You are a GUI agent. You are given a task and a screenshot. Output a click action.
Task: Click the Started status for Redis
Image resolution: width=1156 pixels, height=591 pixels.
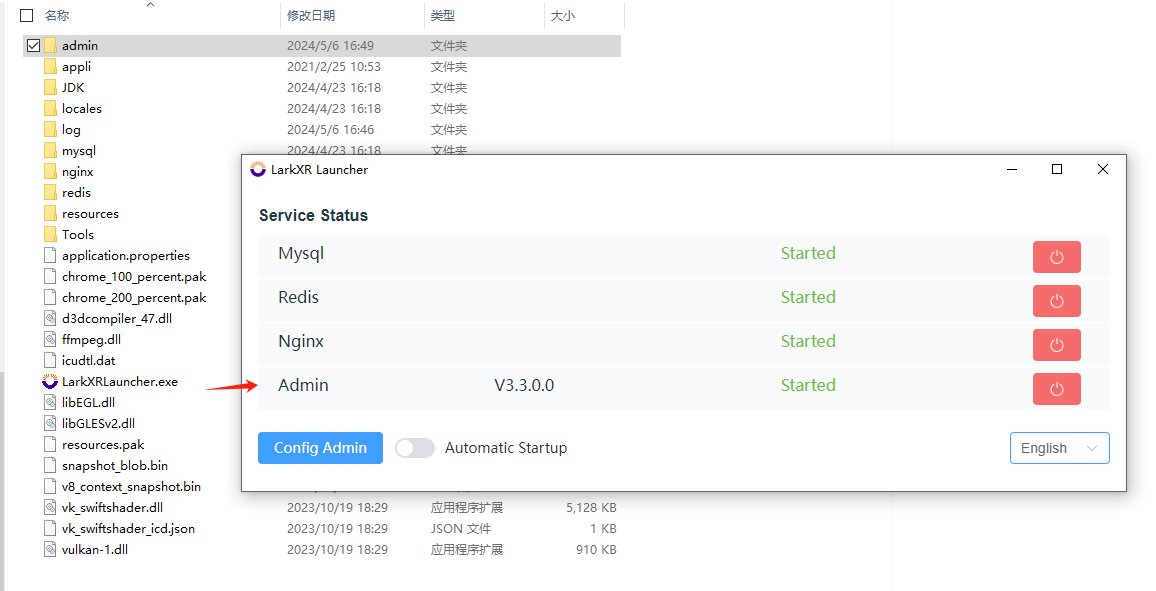[x=808, y=297]
